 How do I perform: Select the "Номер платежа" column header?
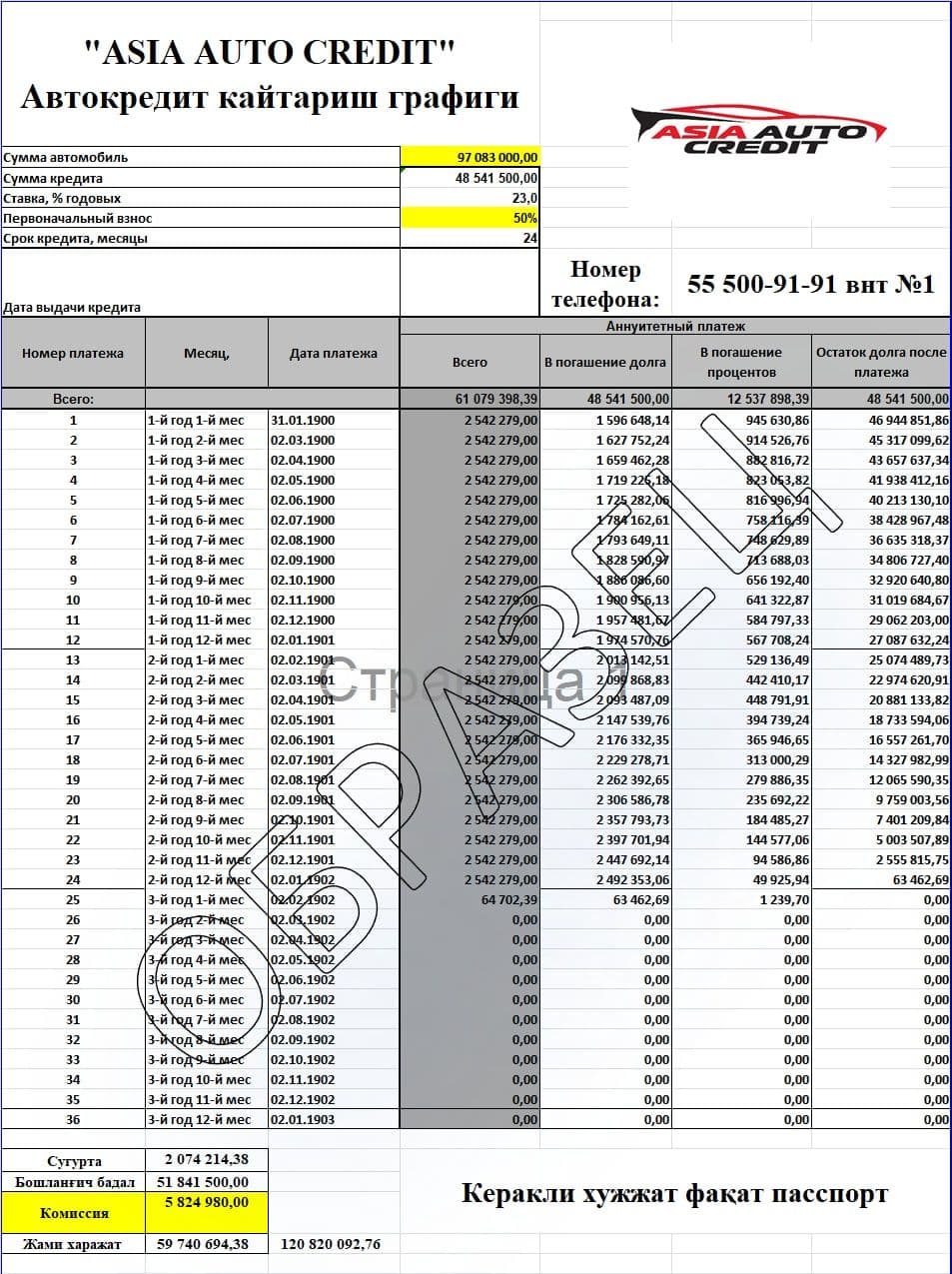click(73, 353)
